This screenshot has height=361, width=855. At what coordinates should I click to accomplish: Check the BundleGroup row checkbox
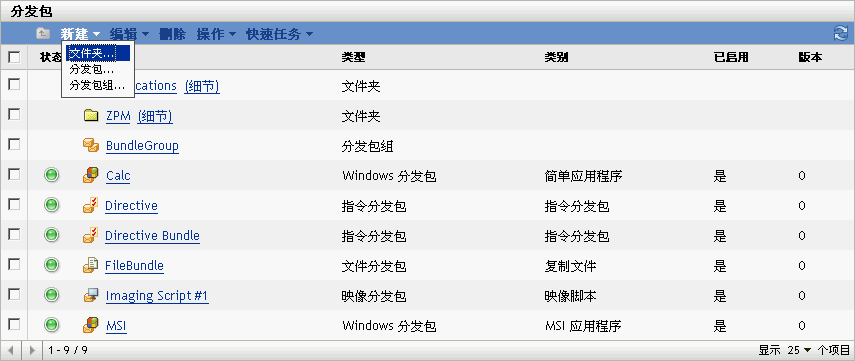pyautogui.click(x=14, y=144)
